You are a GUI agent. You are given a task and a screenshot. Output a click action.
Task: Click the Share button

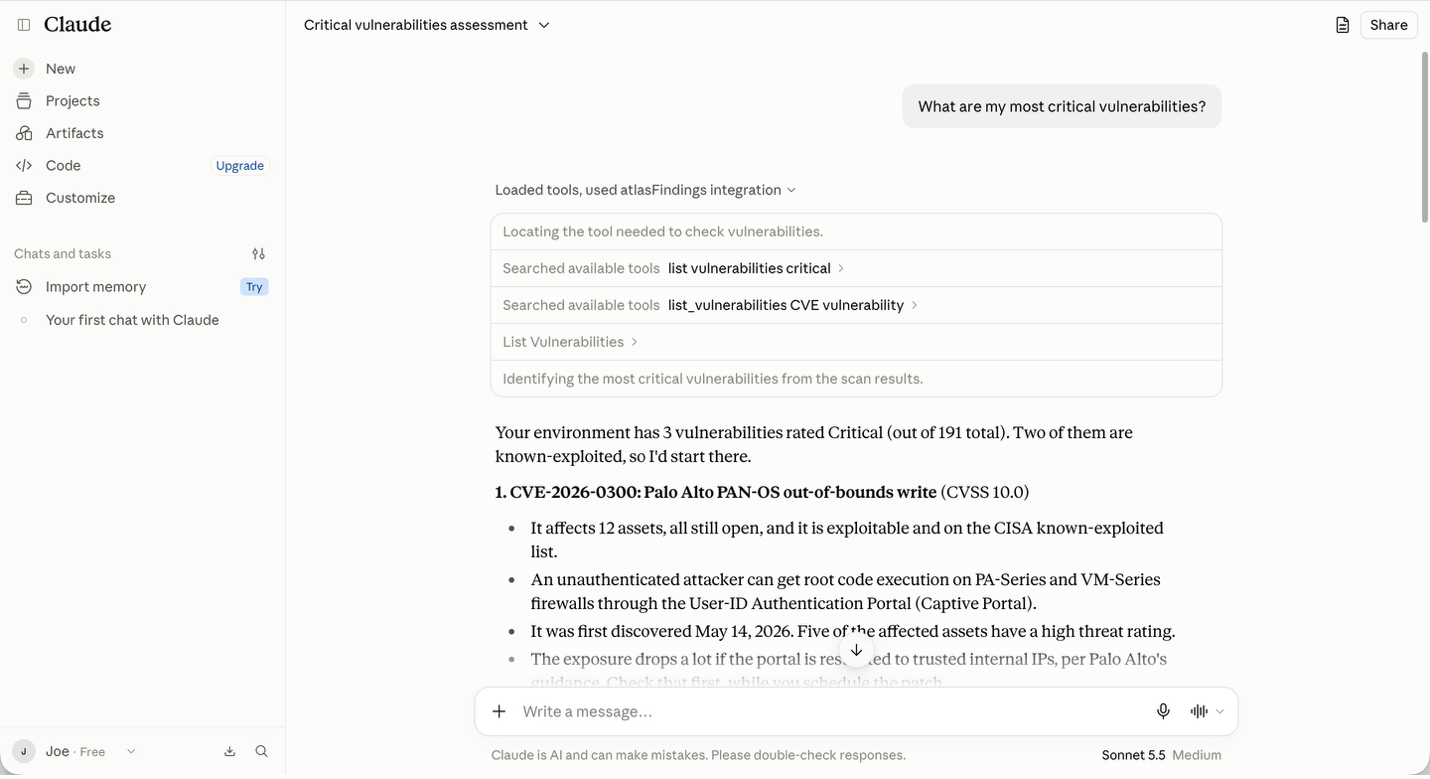click(1388, 25)
